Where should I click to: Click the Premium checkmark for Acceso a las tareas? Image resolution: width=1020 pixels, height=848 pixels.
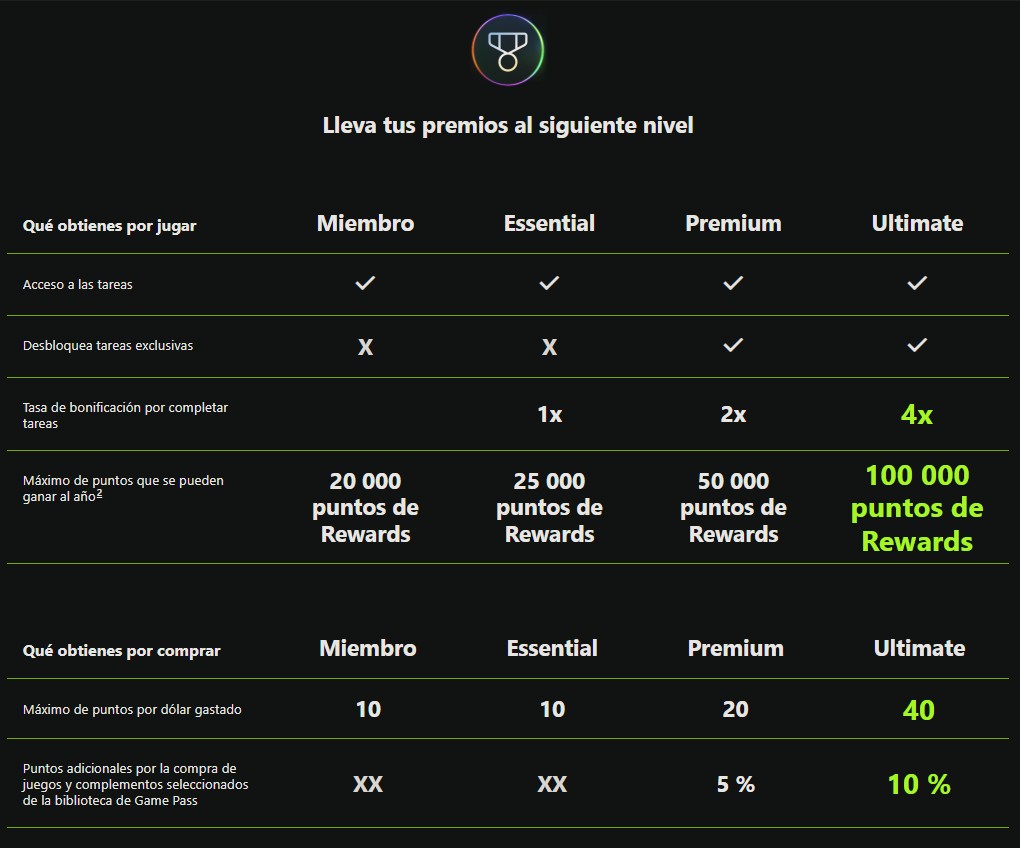click(733, 283)
